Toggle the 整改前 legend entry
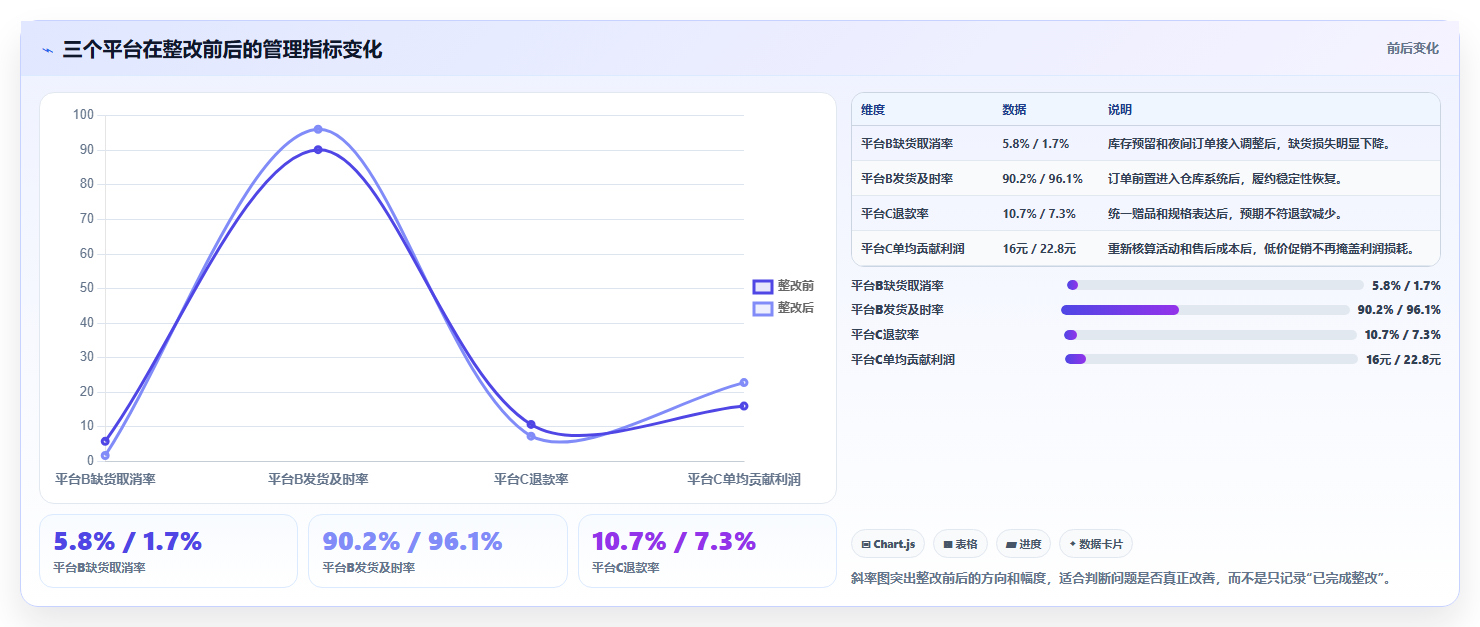The height and width of the screenshot is (627, 1480). click(x=783, y=286)
